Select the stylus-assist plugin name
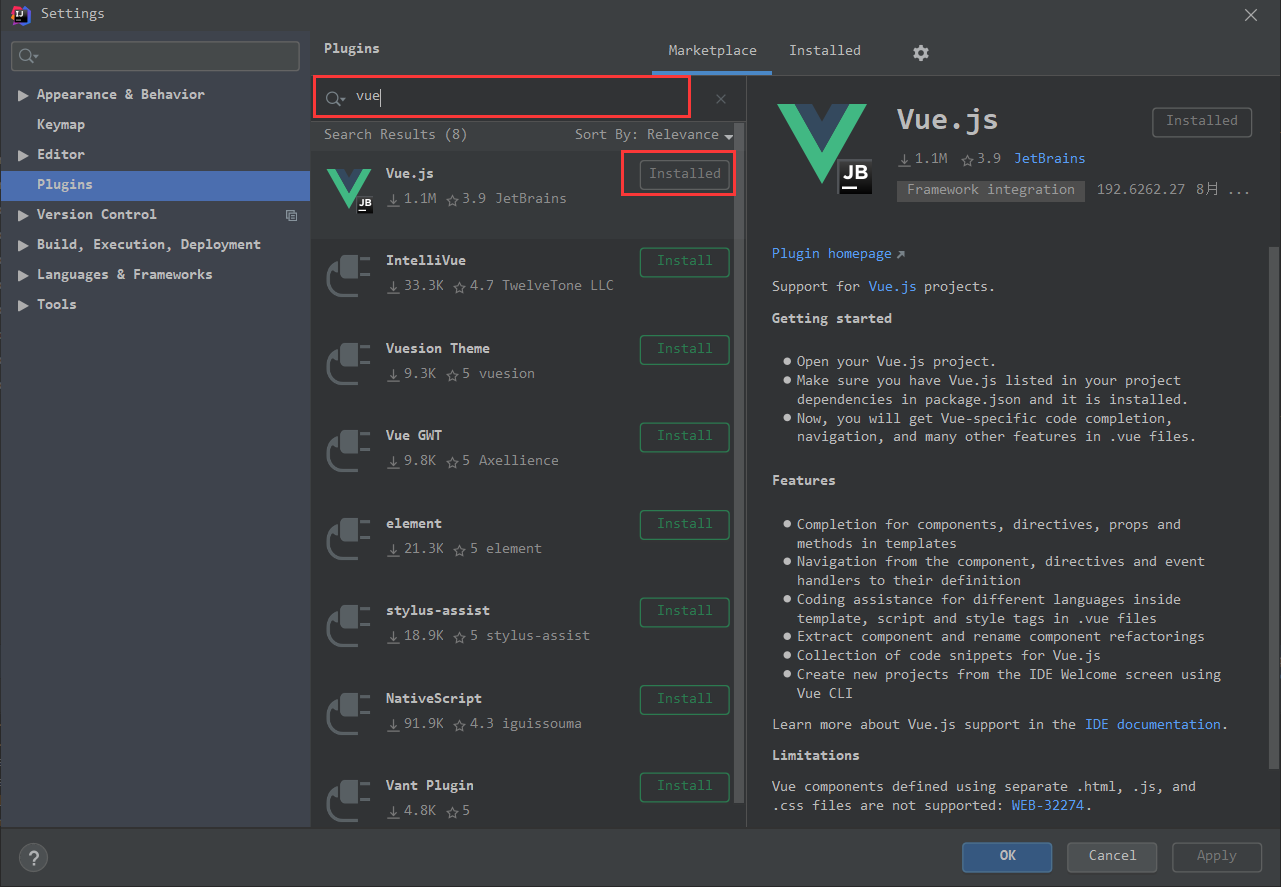Image resolution: width=1281 pixels, height=887 pixels. click(x=438, y=611)
